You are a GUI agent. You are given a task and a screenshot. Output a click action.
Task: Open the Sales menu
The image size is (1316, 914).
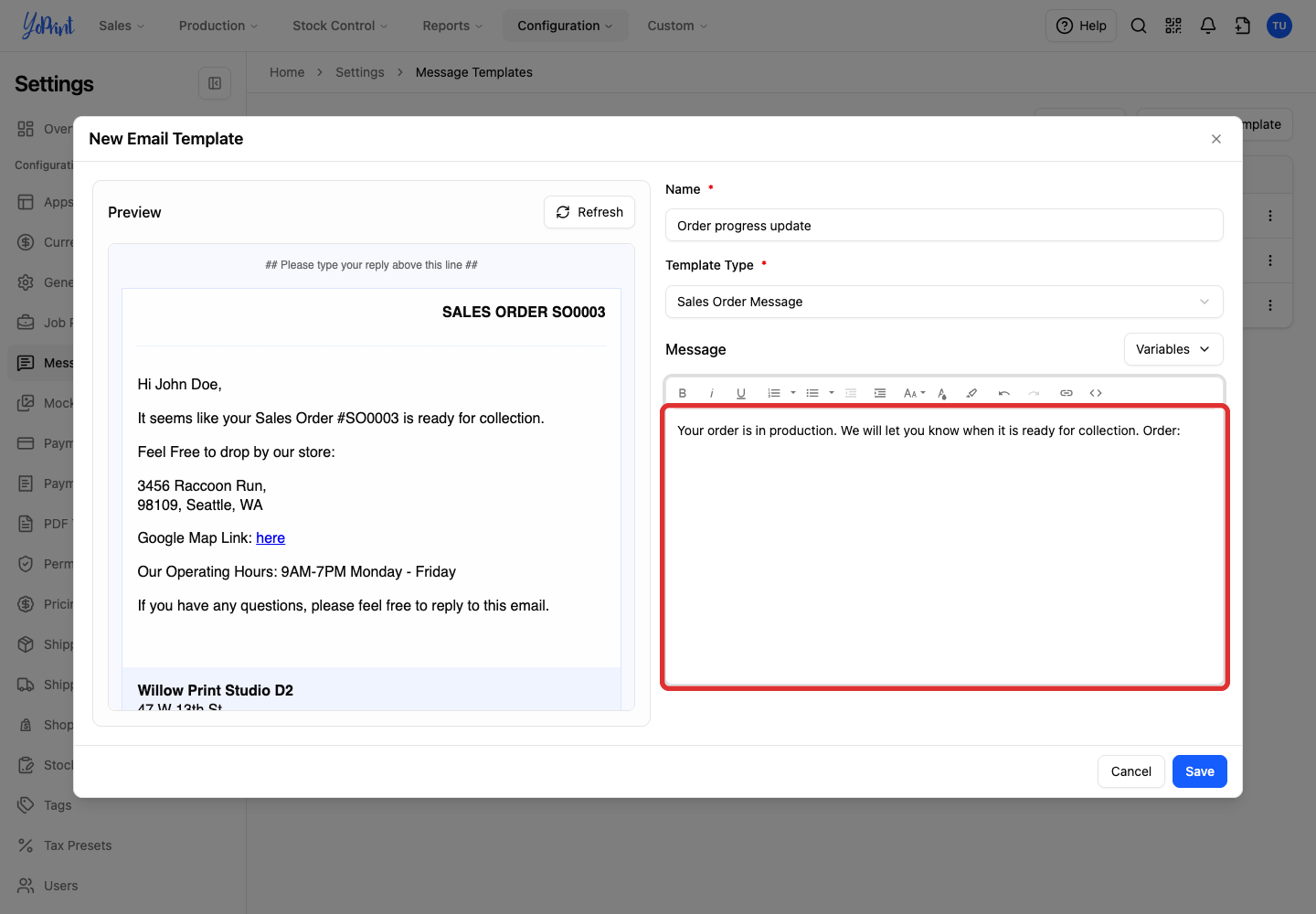coord(122,26)
